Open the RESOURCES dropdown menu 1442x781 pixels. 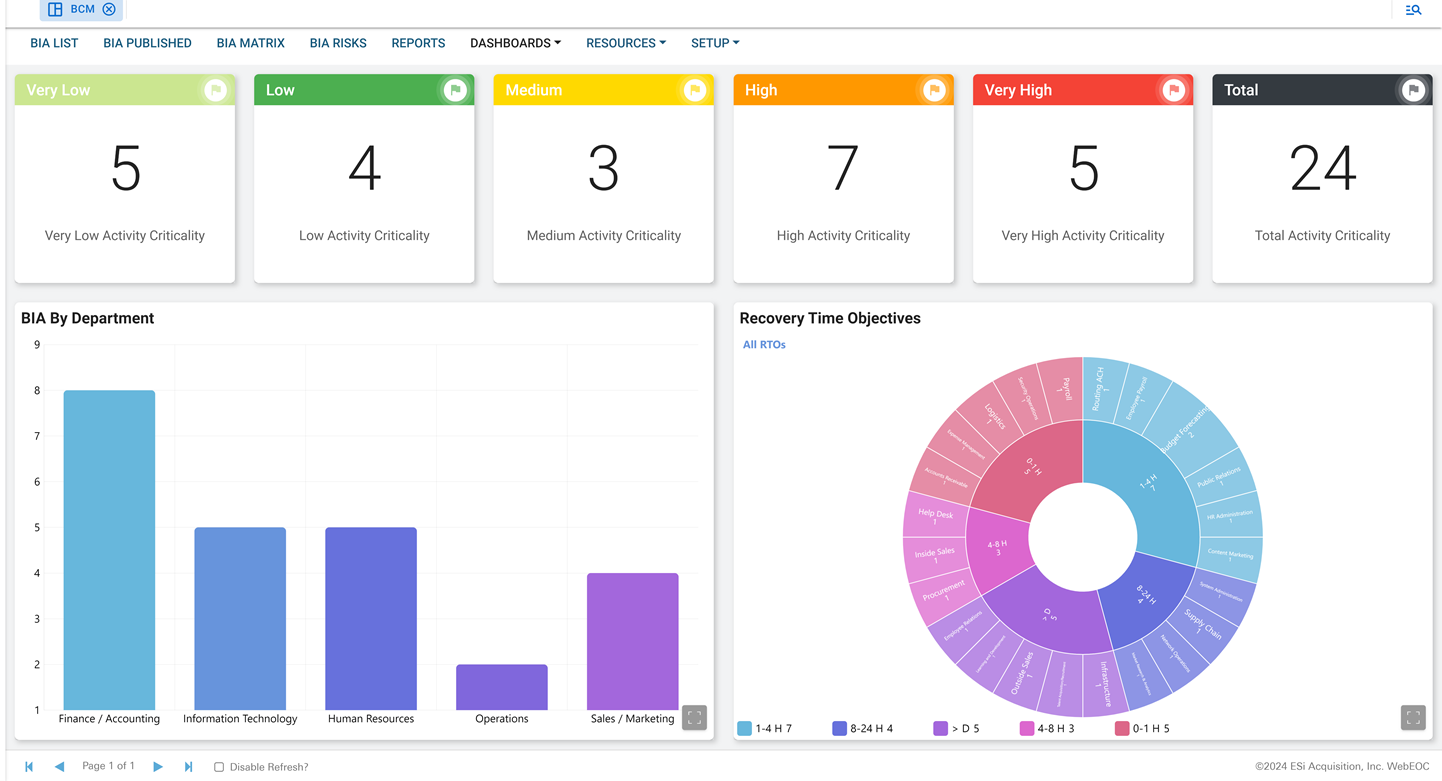(625, 43)
